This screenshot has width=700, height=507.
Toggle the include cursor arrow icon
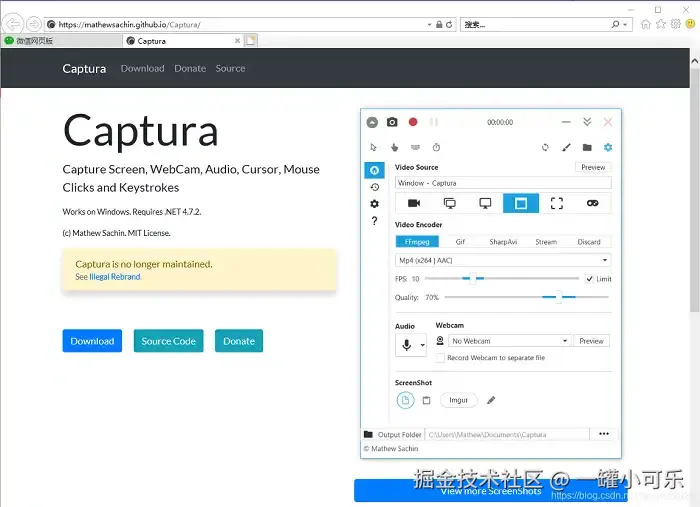pyautogui.click(x=374, y=147)
